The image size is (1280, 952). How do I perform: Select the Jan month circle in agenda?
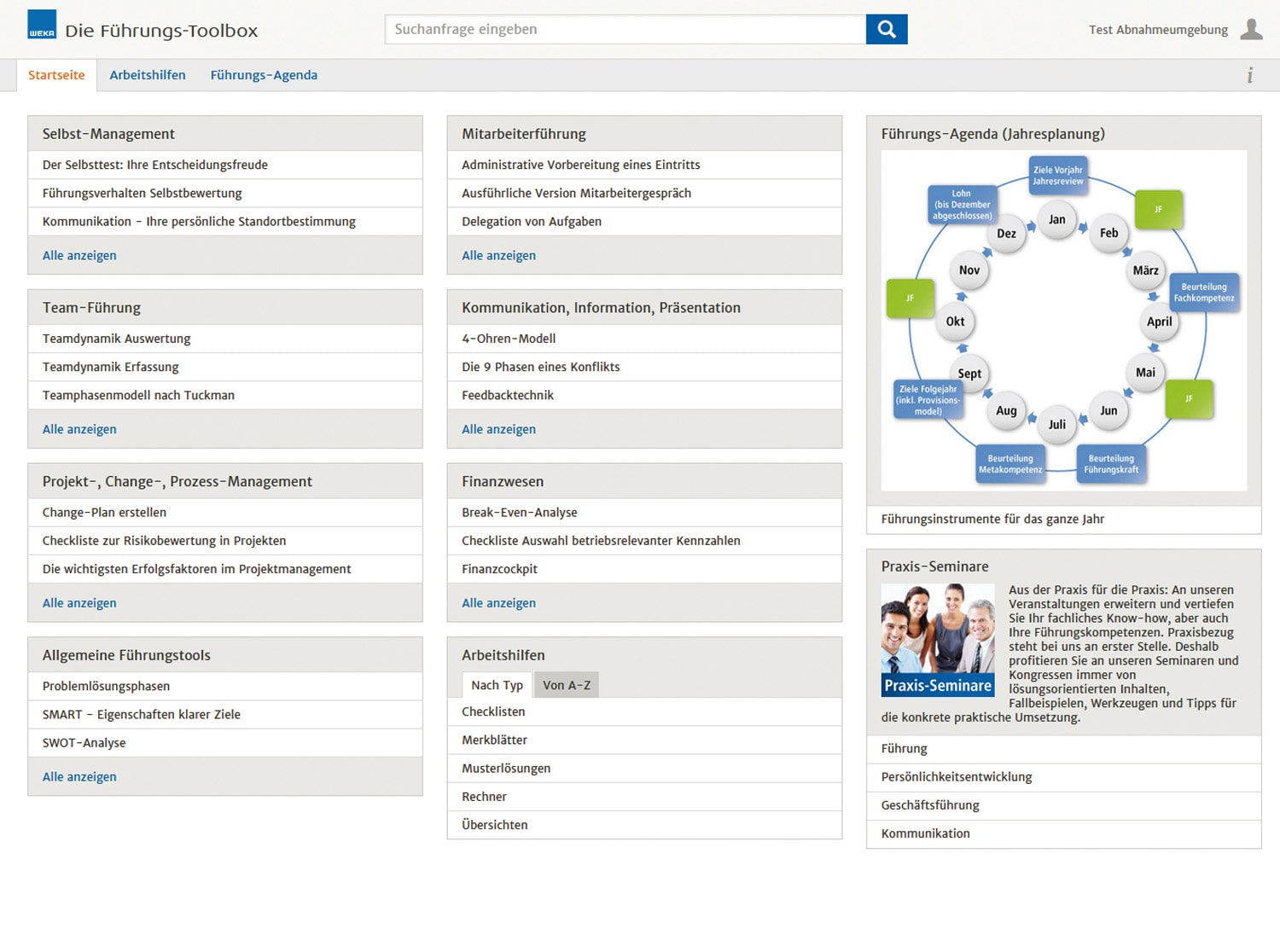coord(1057,219)
